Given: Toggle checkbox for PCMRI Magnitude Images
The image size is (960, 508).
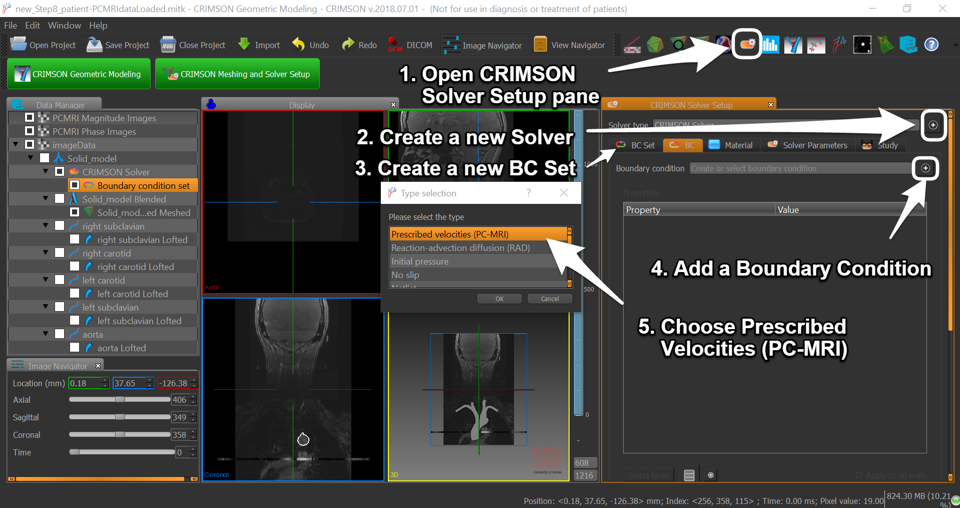Looking at the screenshot, I should click(x=30, y=118).
